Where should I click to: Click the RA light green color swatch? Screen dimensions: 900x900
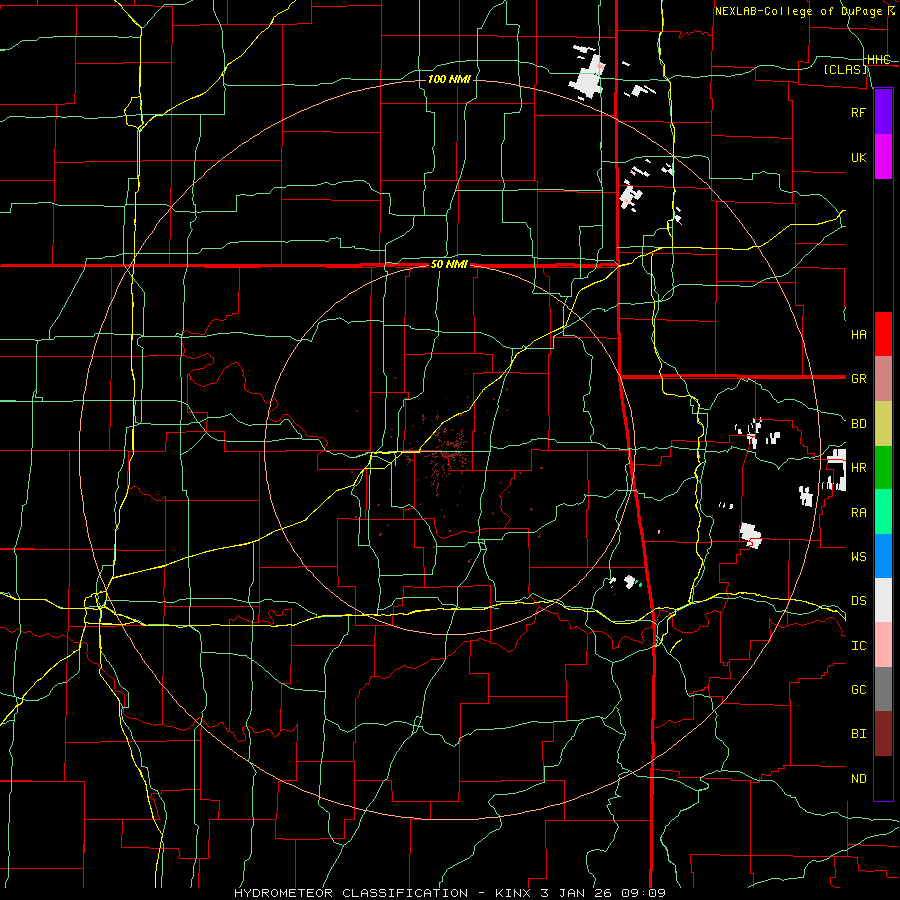[x=883, y=512]
